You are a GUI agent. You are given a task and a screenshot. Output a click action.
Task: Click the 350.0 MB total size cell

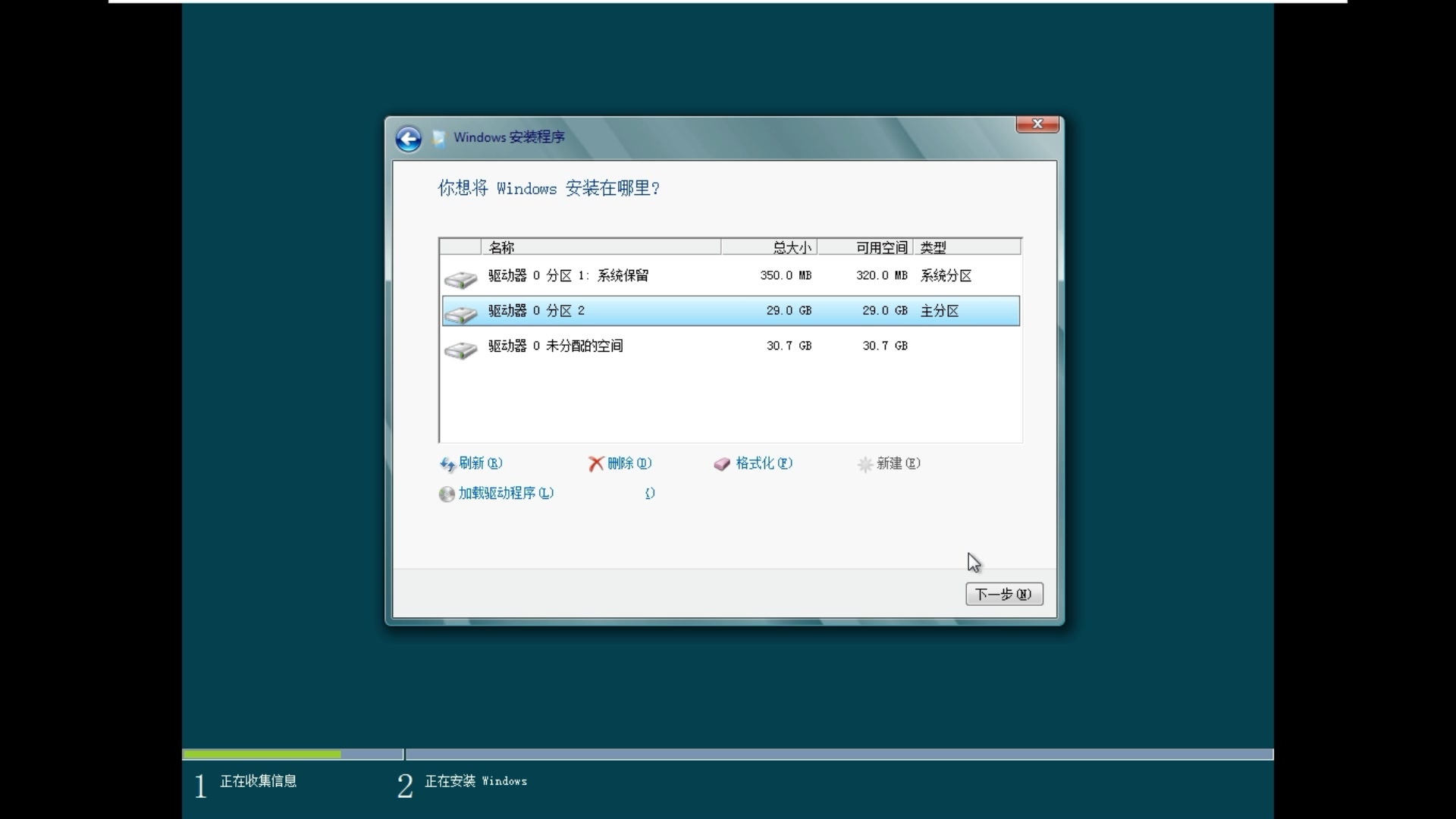[x=786, y=275]
